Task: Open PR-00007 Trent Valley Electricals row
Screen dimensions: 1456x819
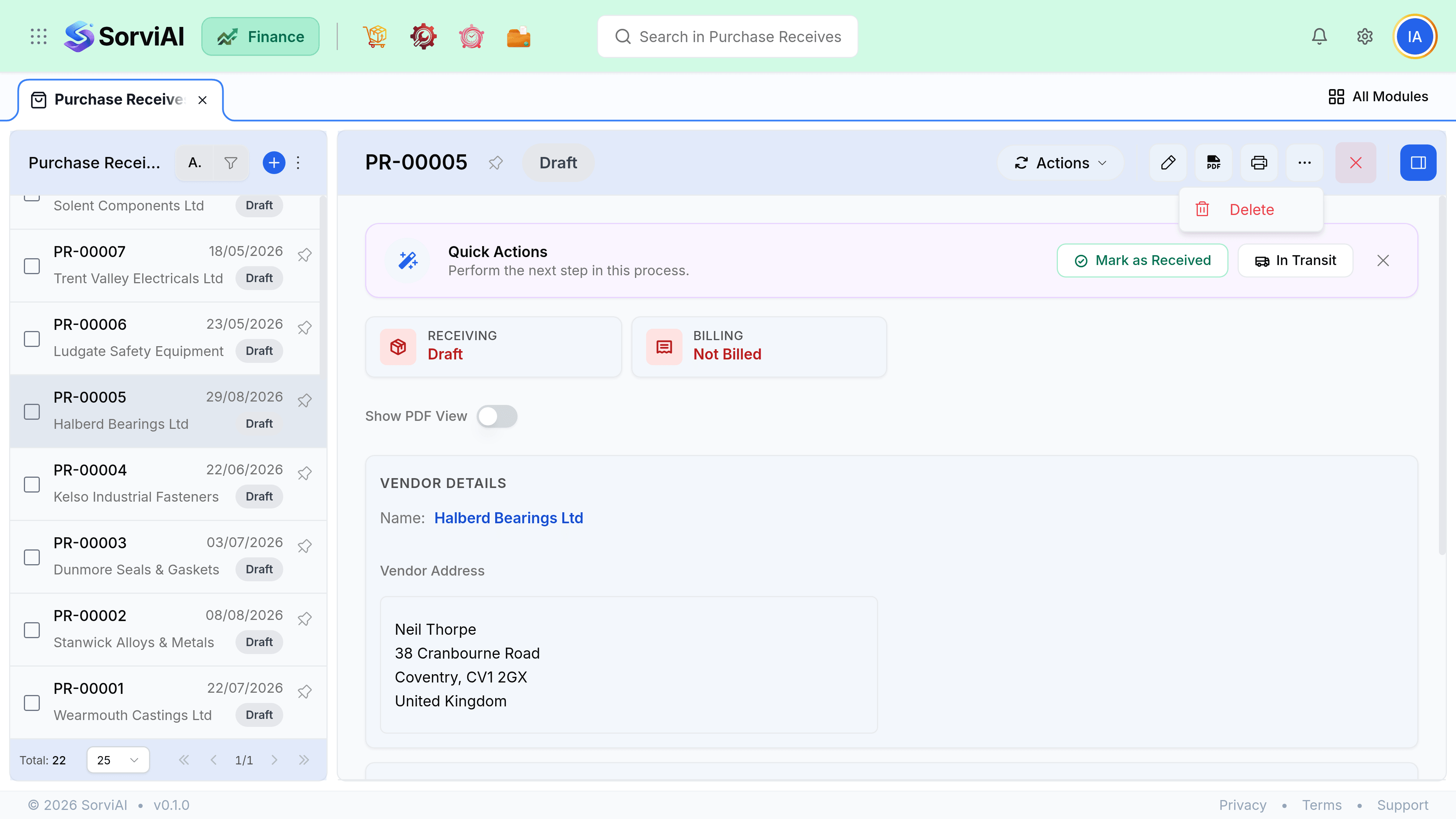Action: coord(165,266)
